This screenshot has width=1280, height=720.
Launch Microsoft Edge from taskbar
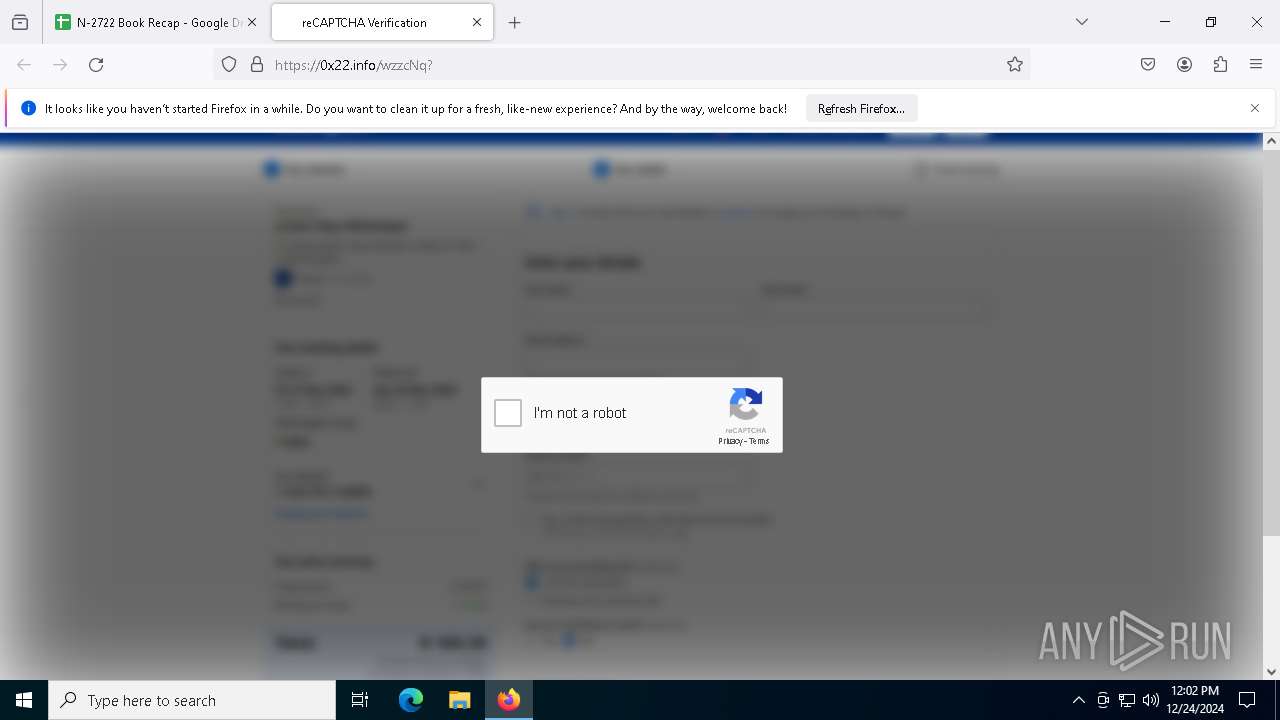coord(411,700)
